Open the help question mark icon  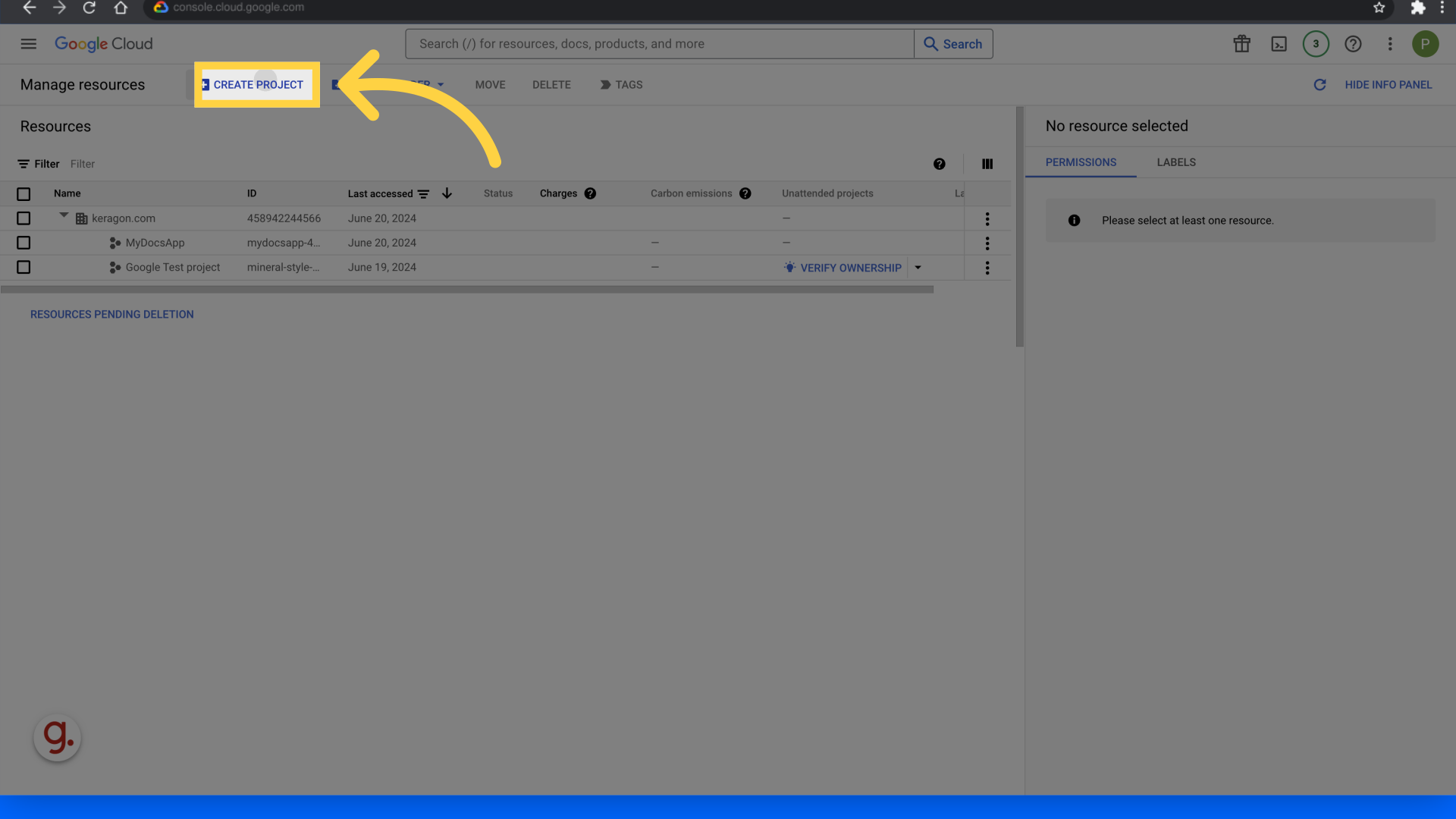1353,44
